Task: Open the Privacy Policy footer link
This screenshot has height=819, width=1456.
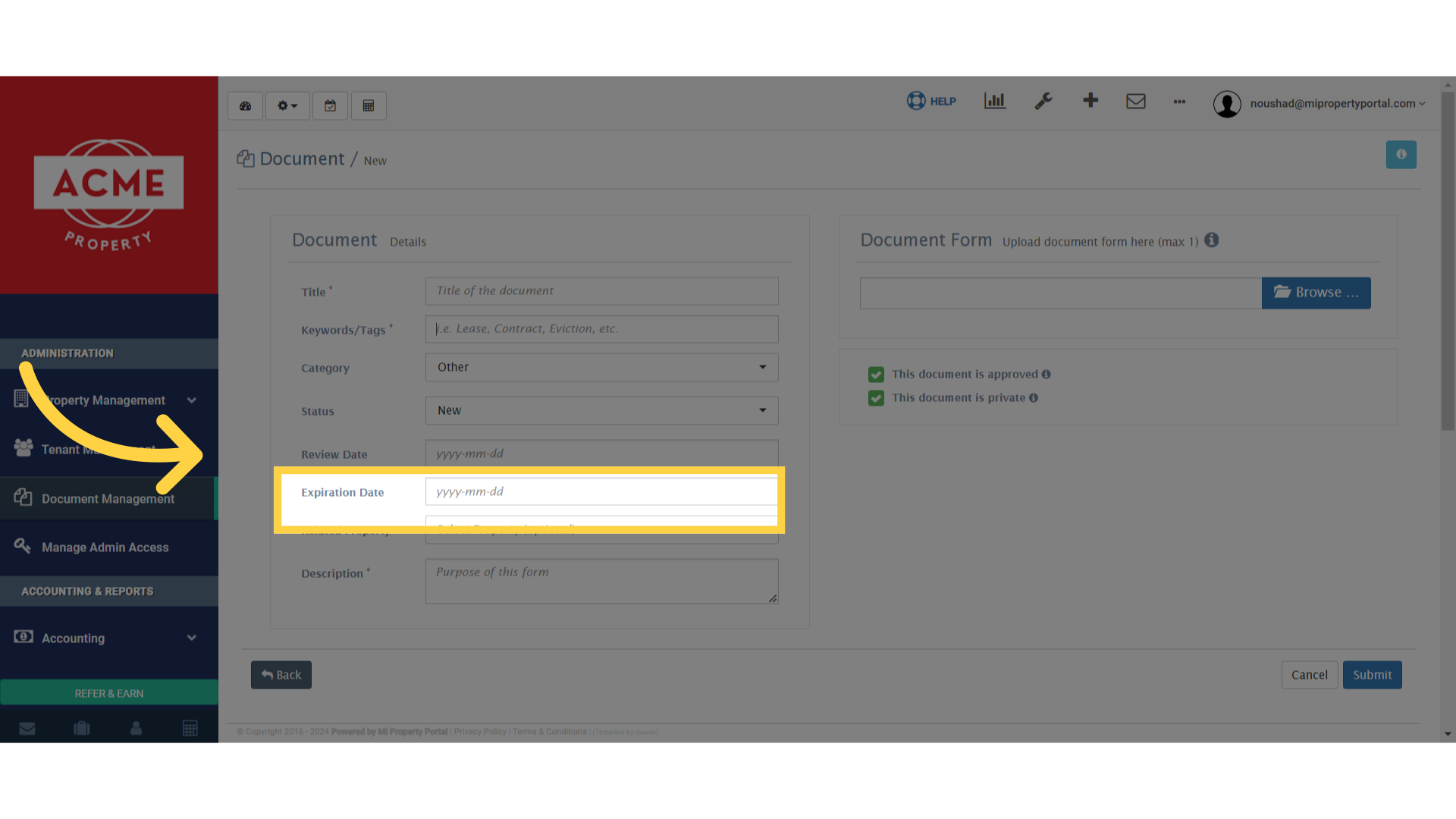Action: click(480, 732)
